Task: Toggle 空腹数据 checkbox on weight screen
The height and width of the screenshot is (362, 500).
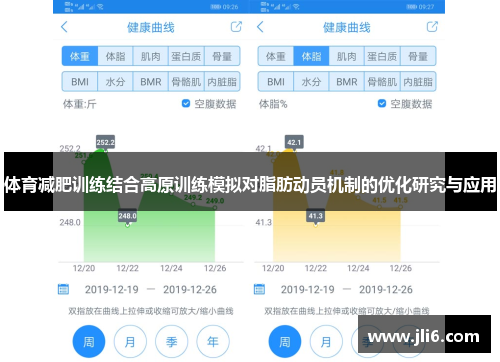Action: (x=186, y=104)
